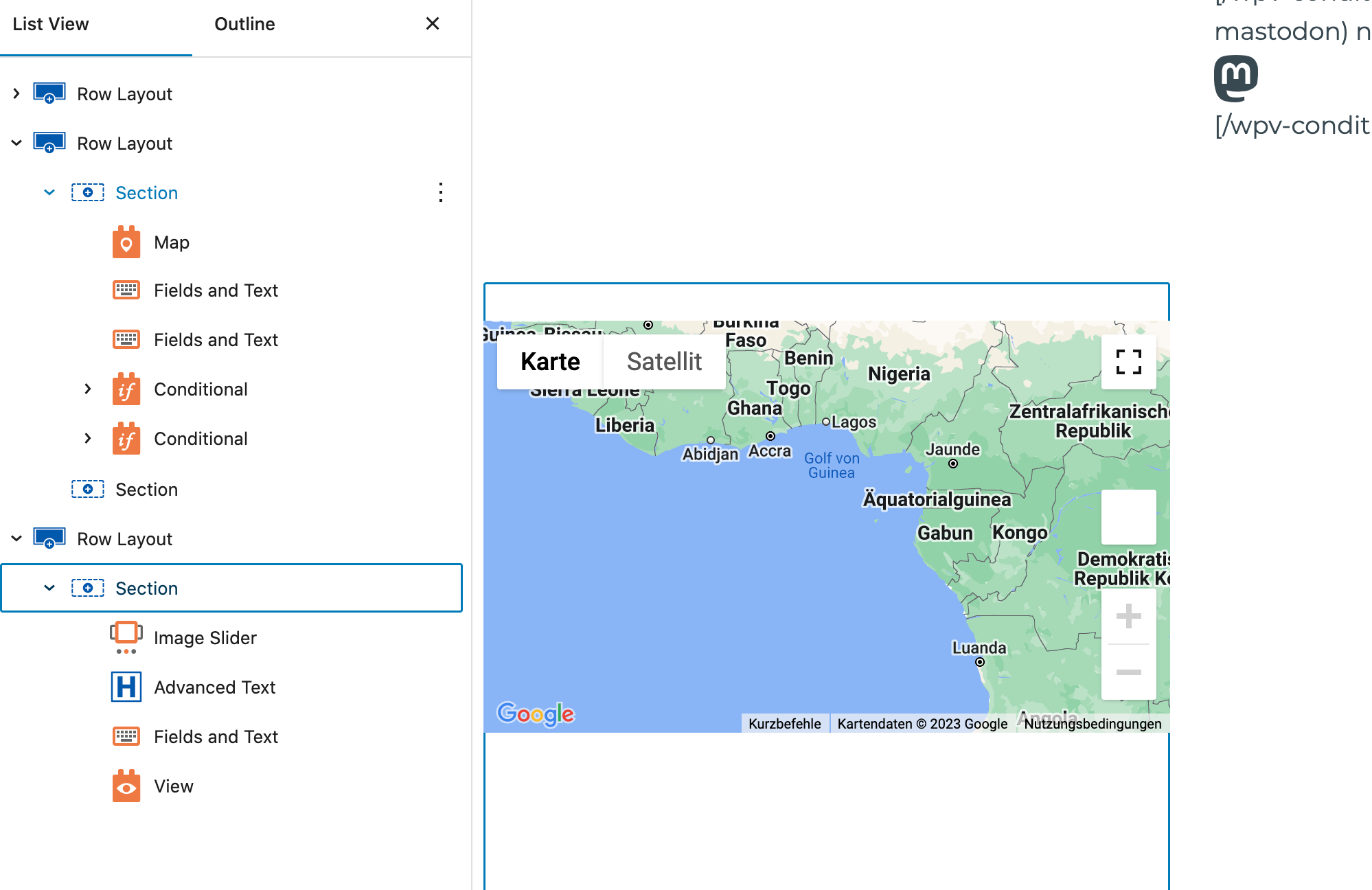Click the third Row Layout icon

pos(49,538)
